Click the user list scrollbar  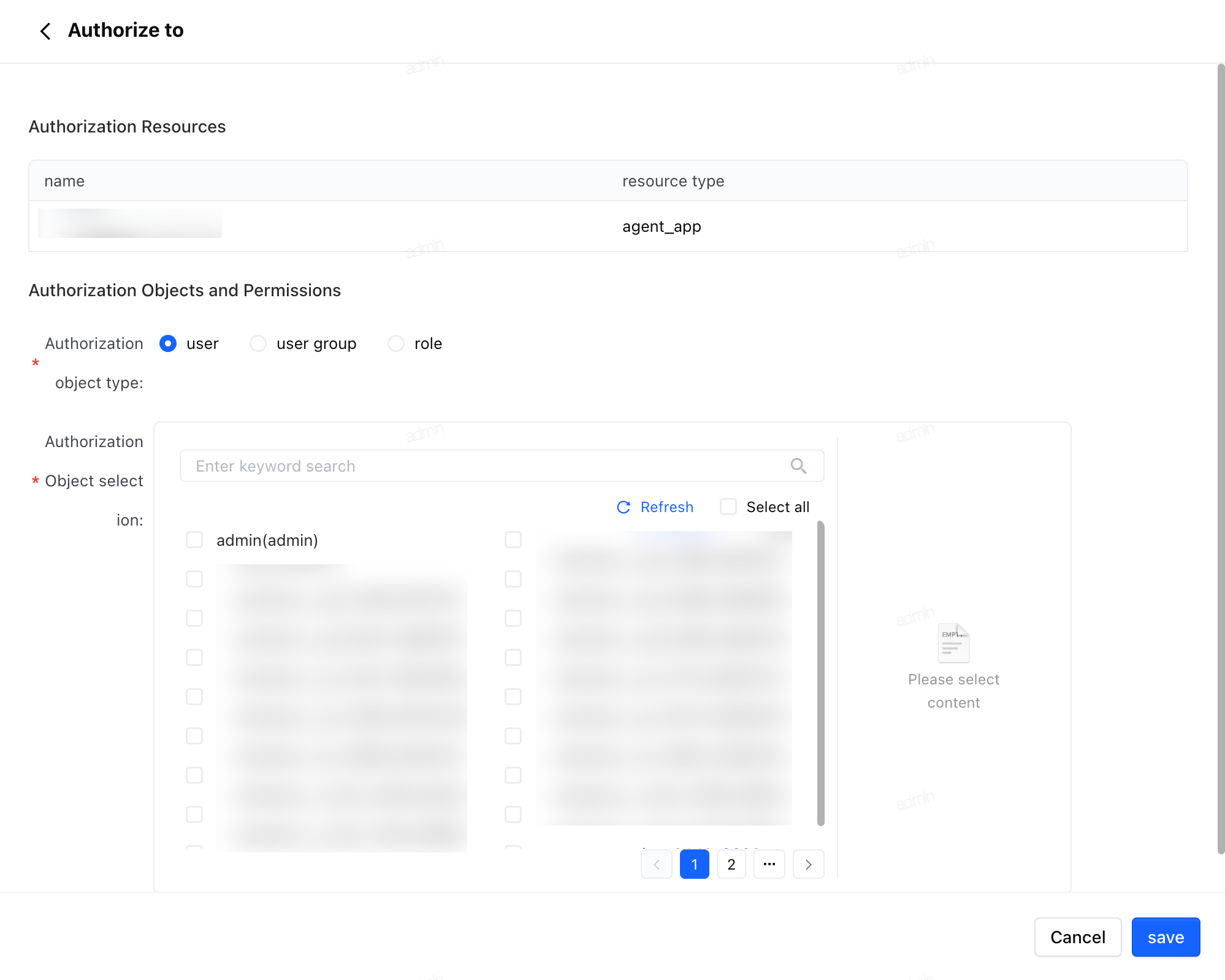pos(821,673)
